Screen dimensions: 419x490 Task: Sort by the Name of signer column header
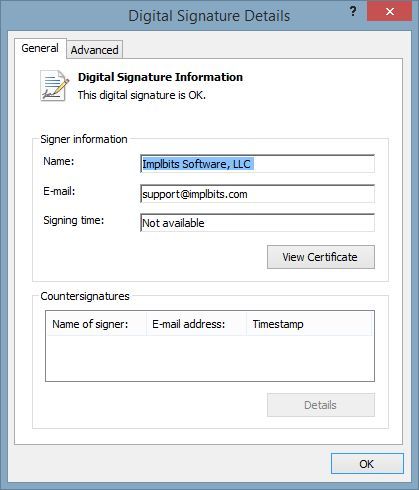96,324
